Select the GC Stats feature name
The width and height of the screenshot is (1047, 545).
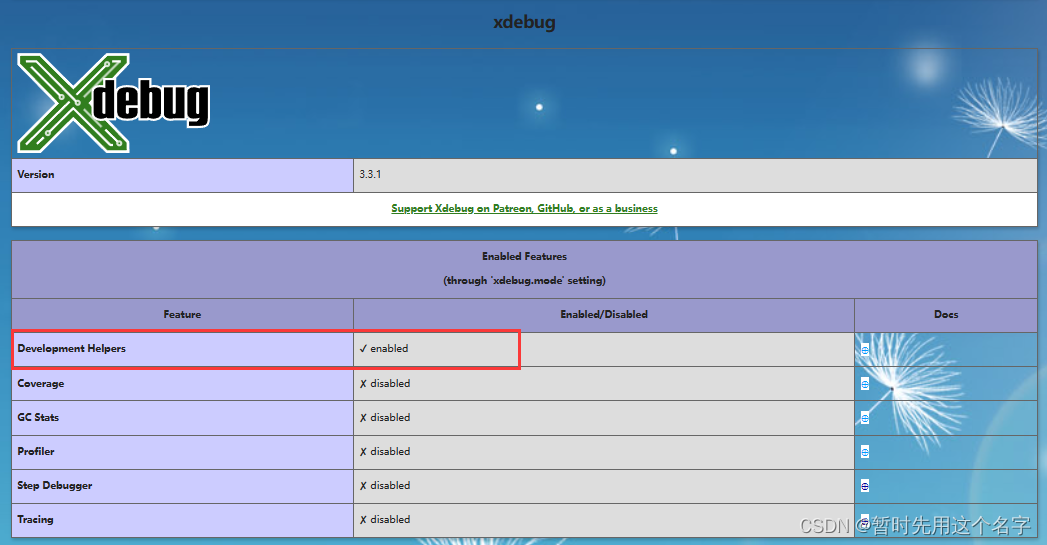38,417
